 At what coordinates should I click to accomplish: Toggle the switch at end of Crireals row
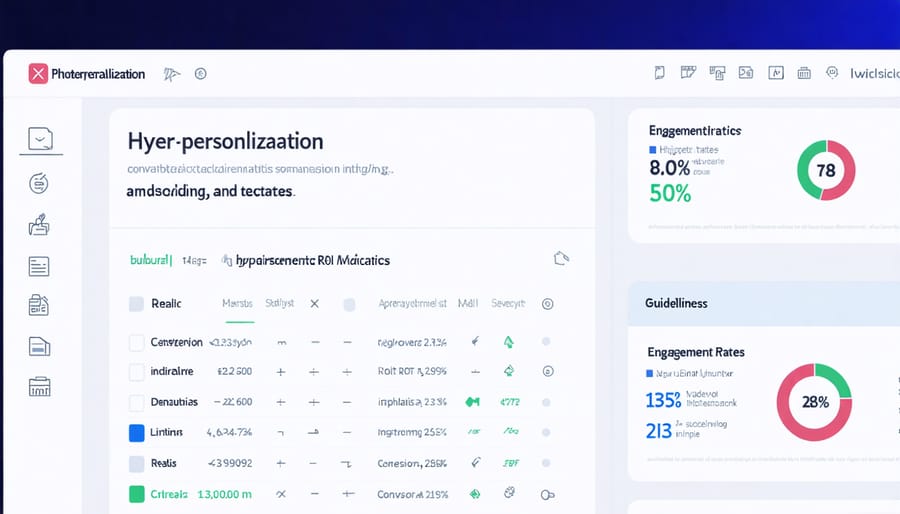click(548, 494)
